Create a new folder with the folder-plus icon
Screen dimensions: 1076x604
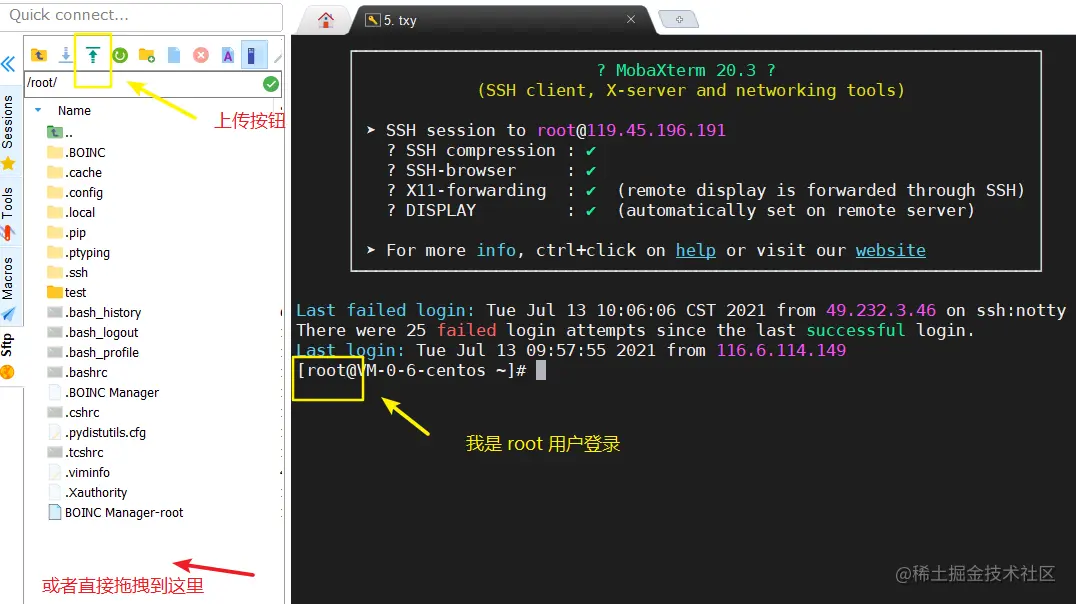point(147,55)
